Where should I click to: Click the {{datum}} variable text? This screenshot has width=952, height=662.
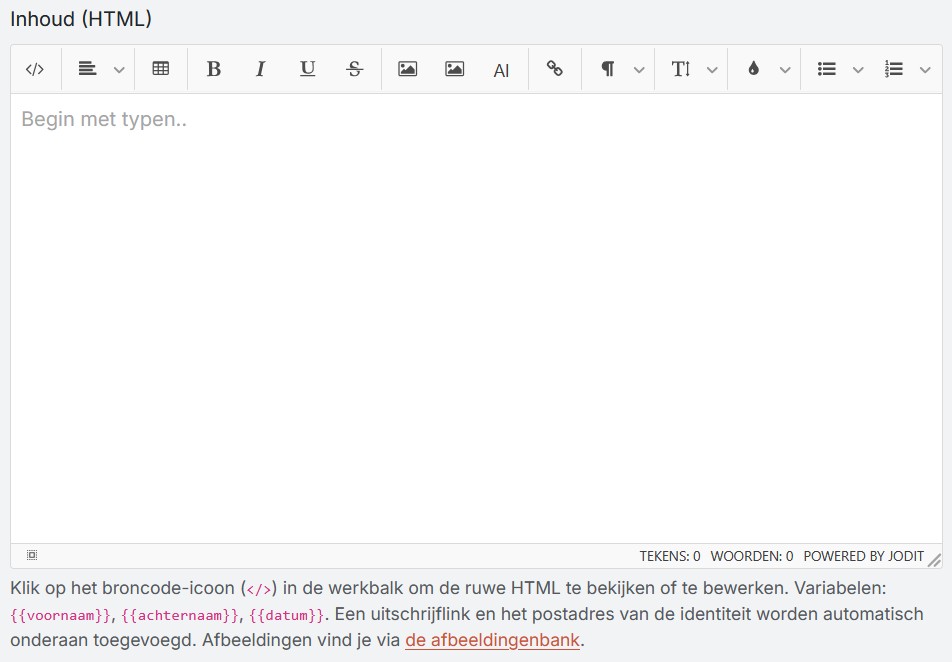[x=287, y=615]
